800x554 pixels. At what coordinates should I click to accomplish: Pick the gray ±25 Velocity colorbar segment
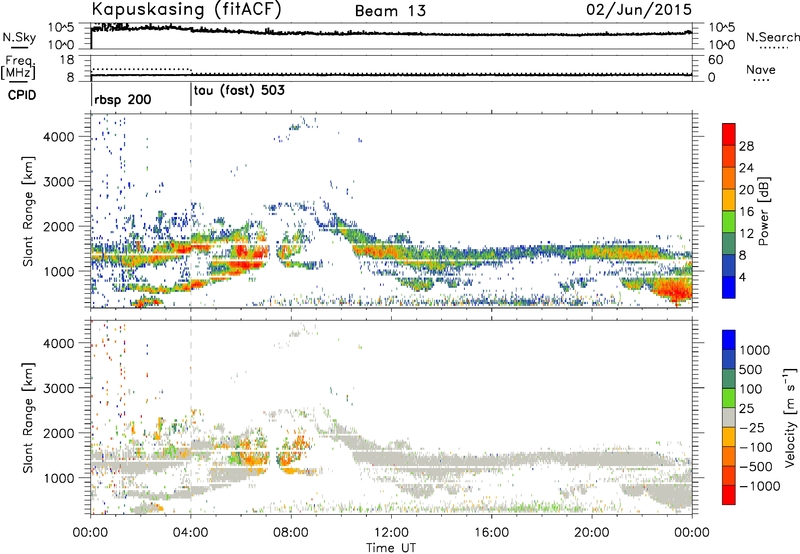click(x=729, y=417)
